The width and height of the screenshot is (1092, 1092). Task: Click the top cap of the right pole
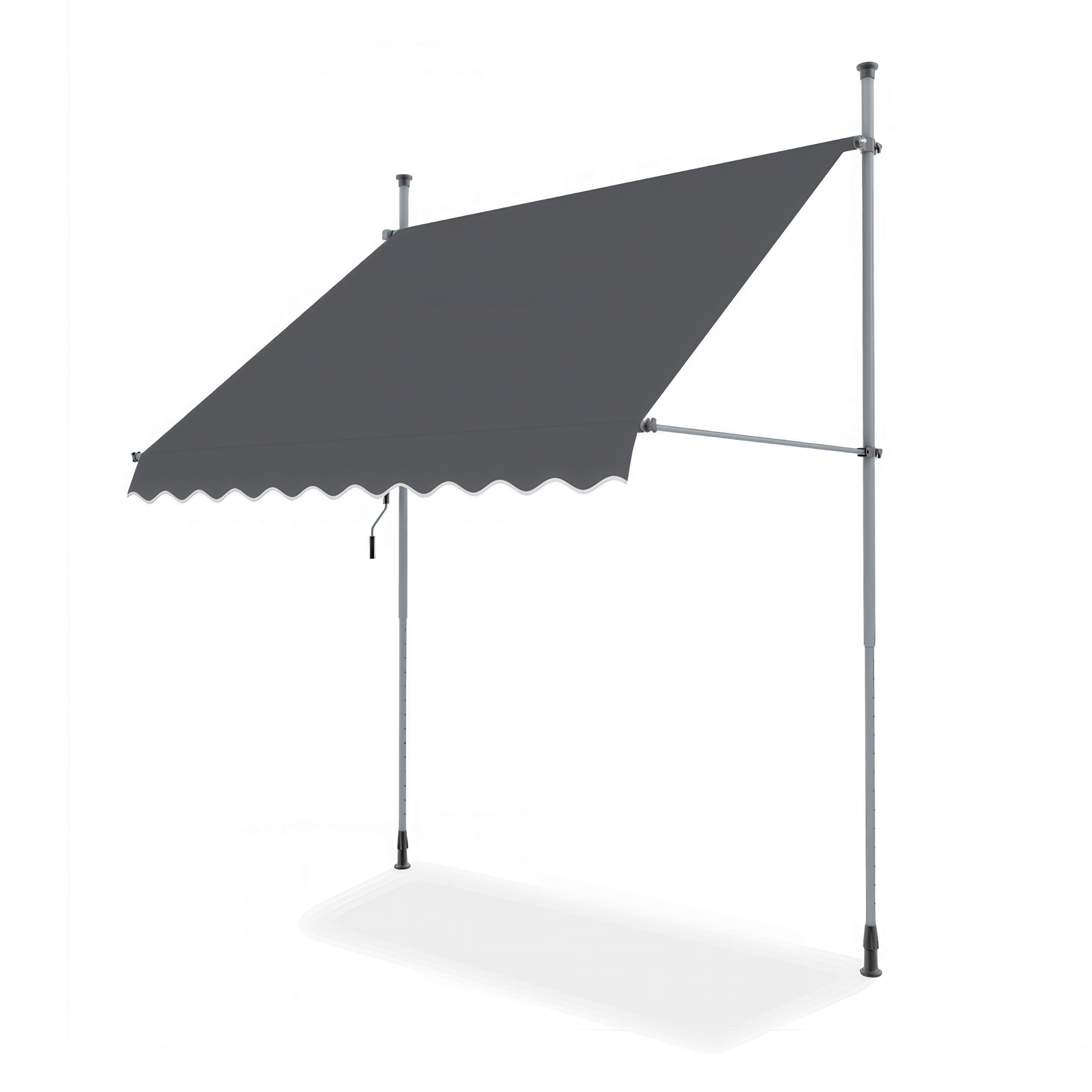coord(868,68)
